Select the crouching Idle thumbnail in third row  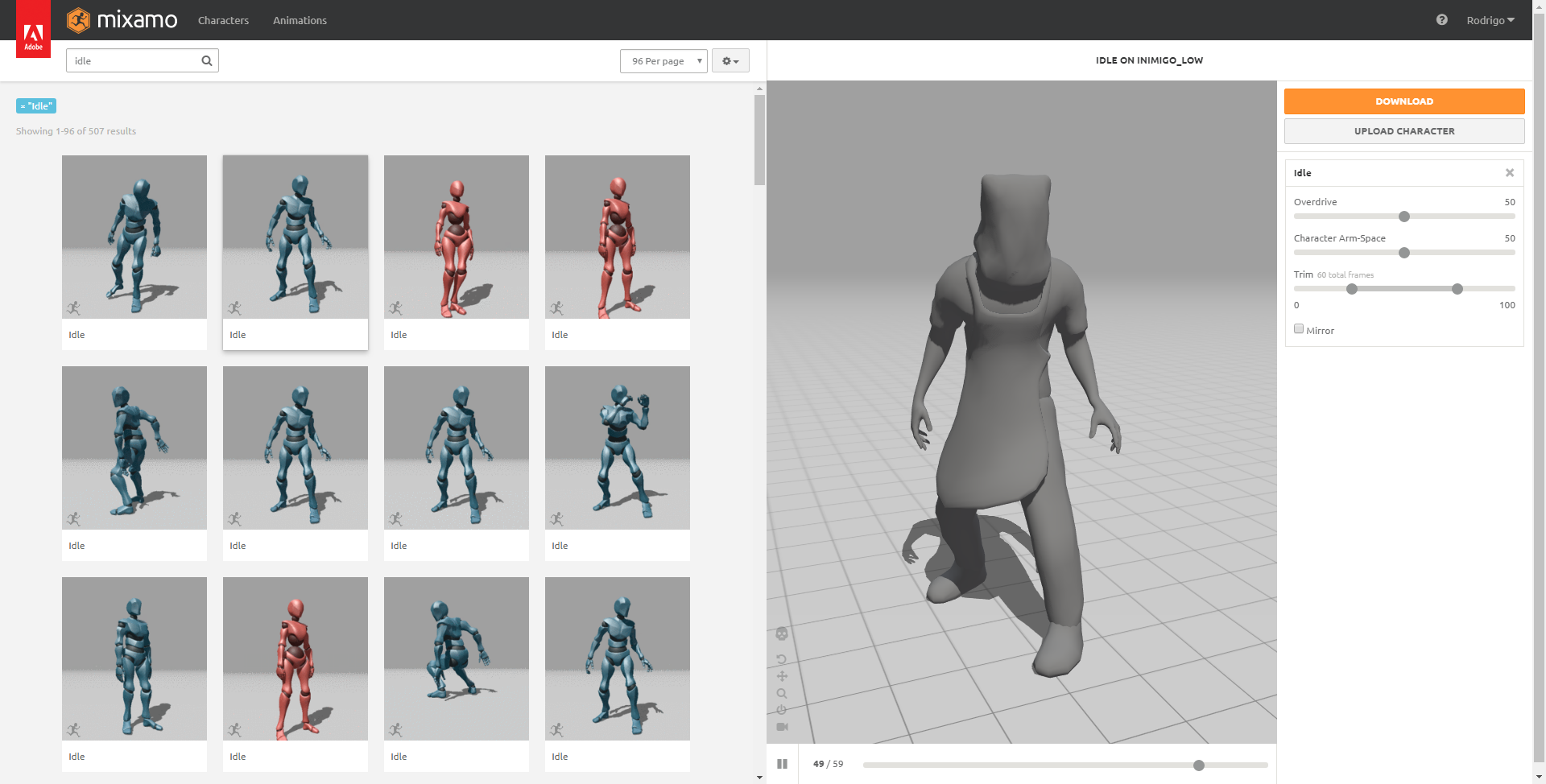coord(457,674)
